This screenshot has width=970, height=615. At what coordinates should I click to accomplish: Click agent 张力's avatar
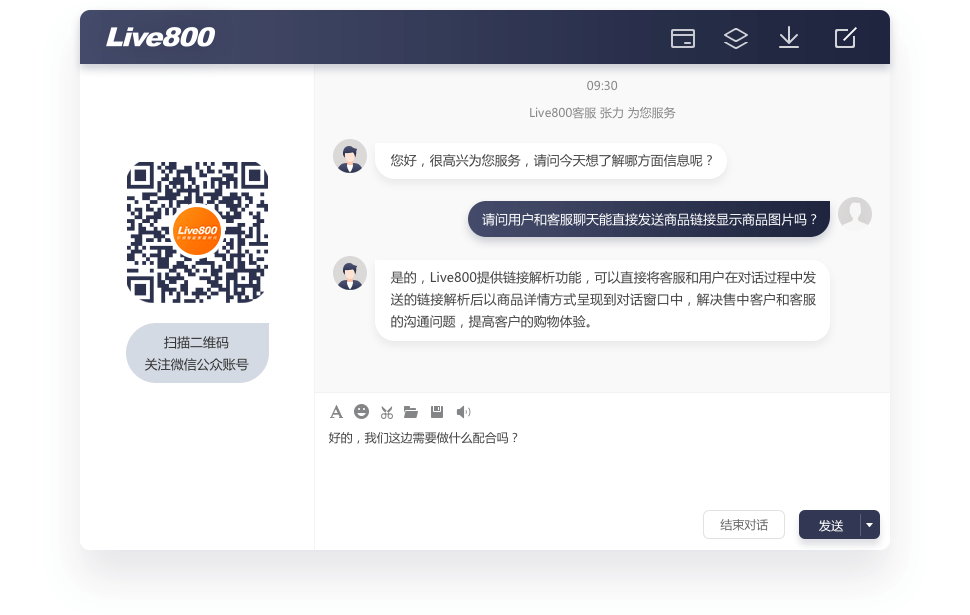[350, 156]
